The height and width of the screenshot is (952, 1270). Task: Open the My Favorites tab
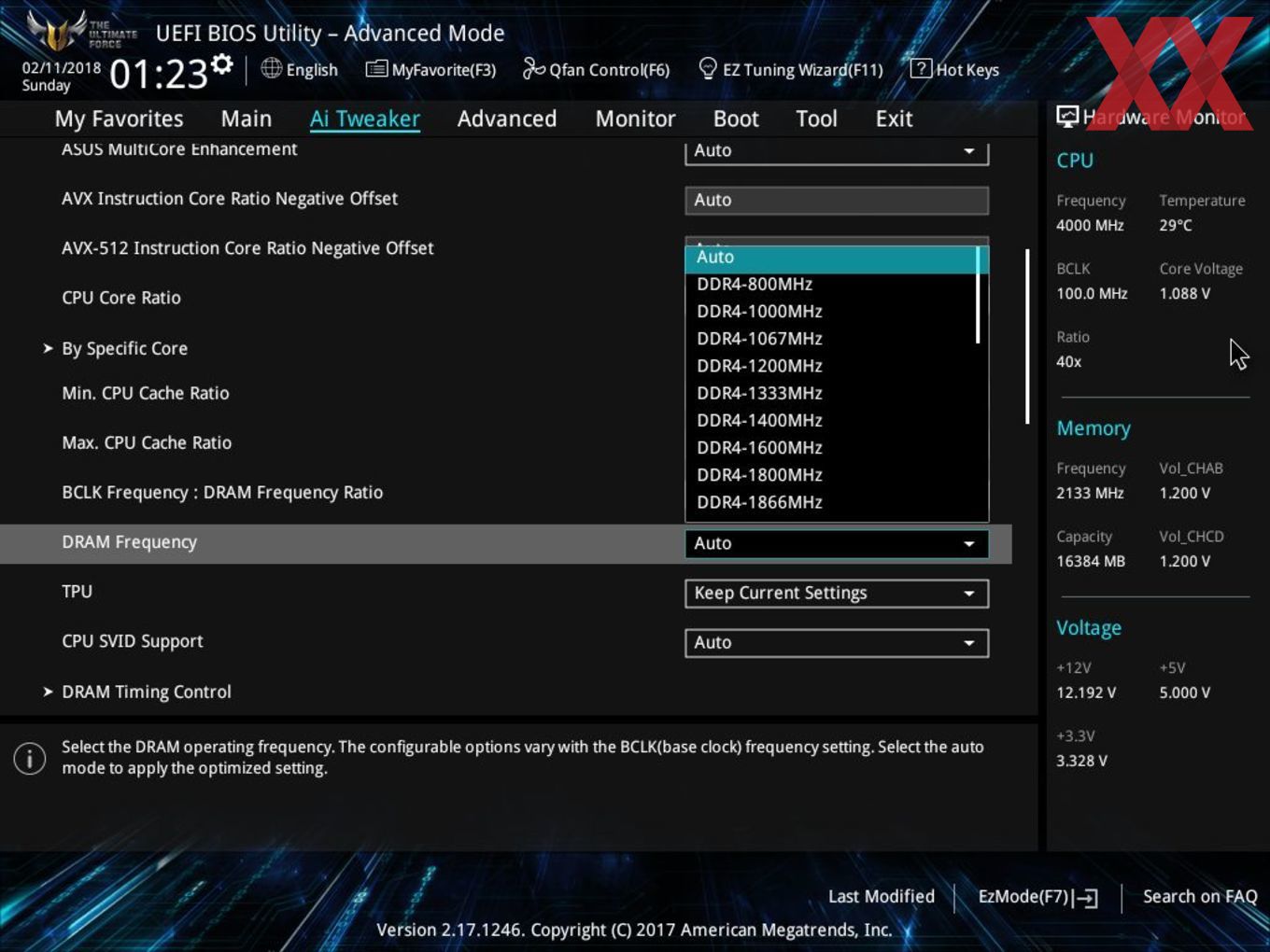119,119
